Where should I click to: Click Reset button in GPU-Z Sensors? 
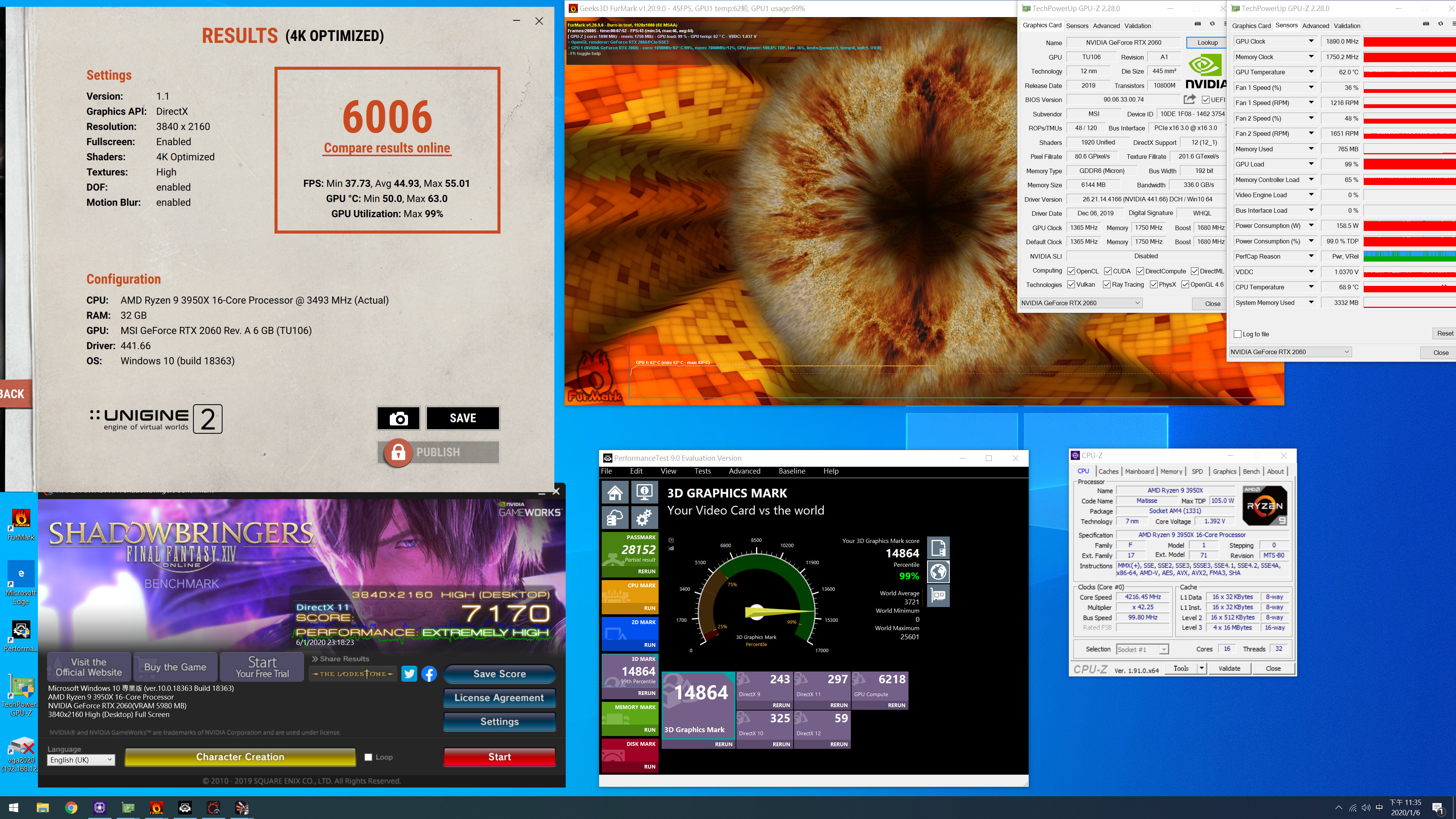[1445, 334]
